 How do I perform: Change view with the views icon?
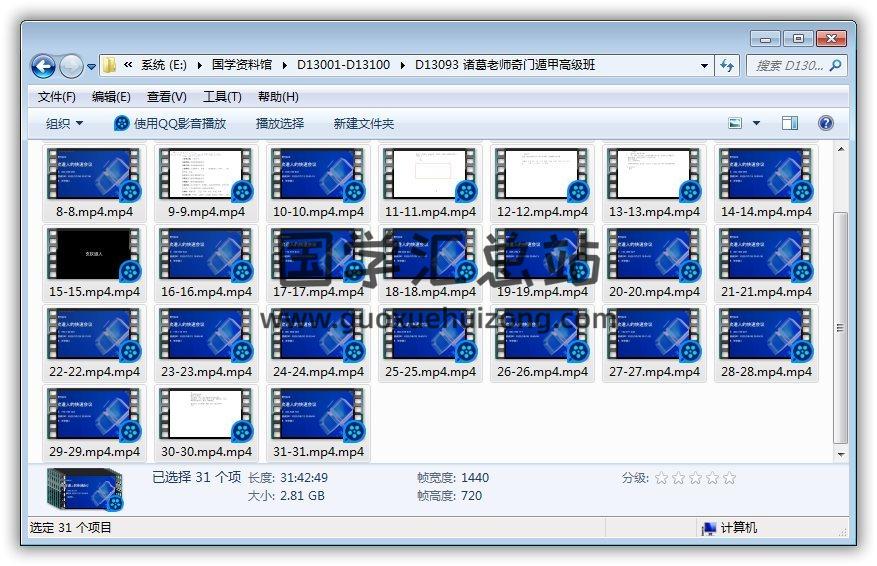[735, 123]
